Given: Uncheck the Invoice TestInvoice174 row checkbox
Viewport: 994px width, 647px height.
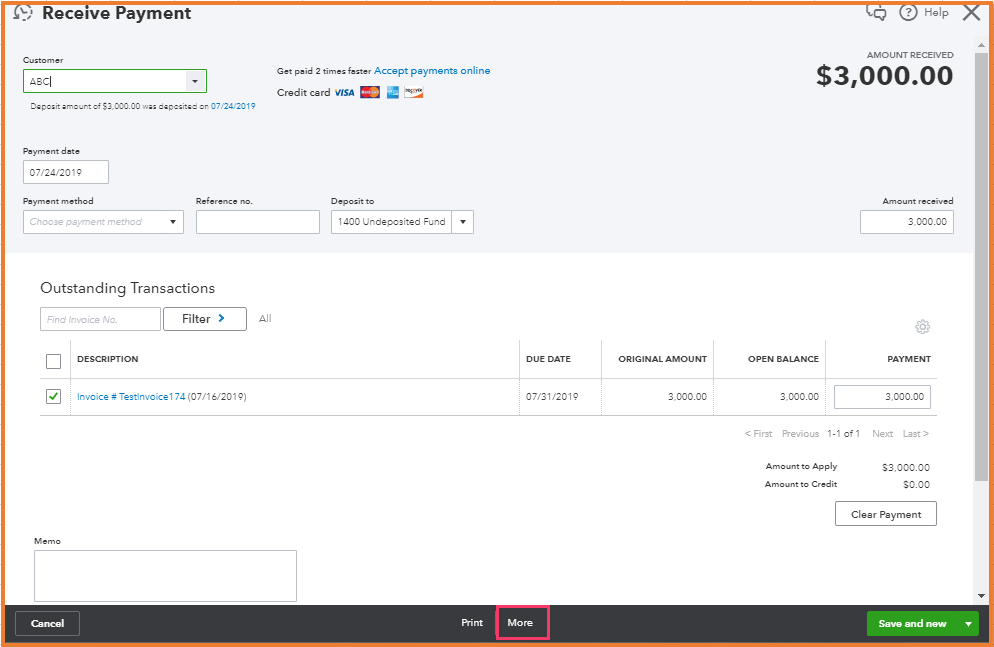Looking at the screenshot, I should pyautogui.click(x=53, y=396).
